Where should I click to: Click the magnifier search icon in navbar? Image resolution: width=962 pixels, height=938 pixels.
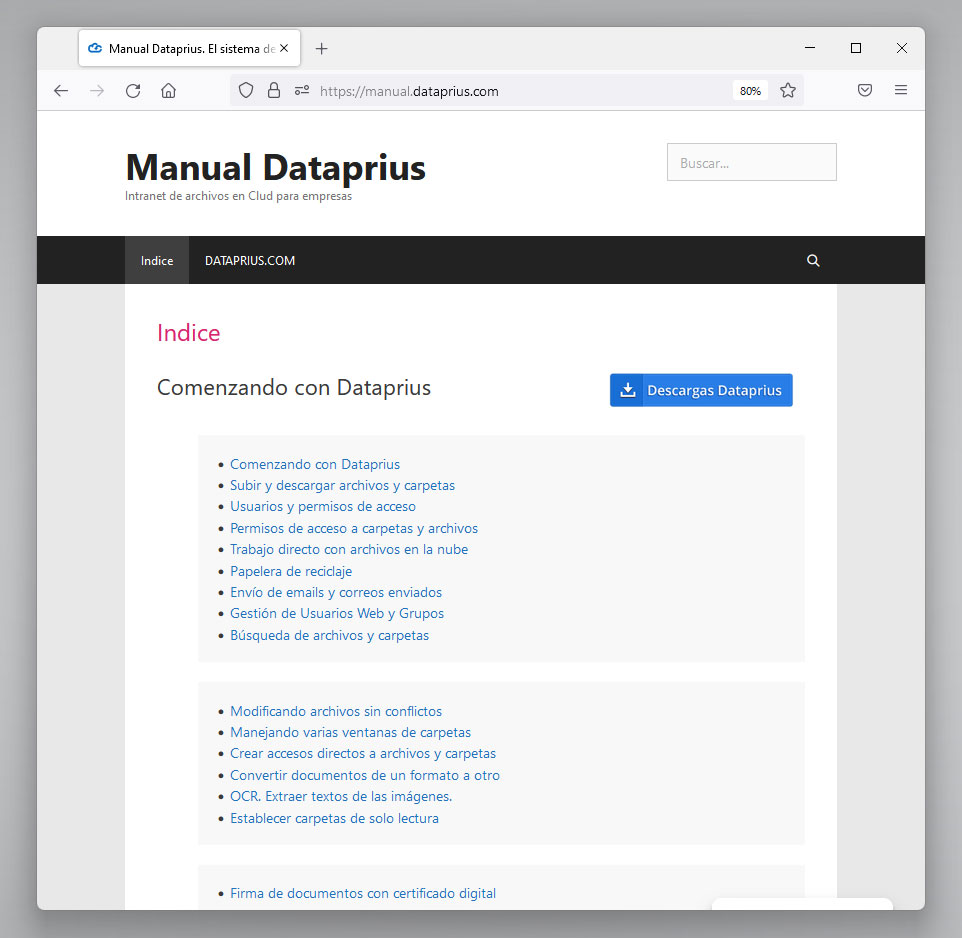pos(813,260)
